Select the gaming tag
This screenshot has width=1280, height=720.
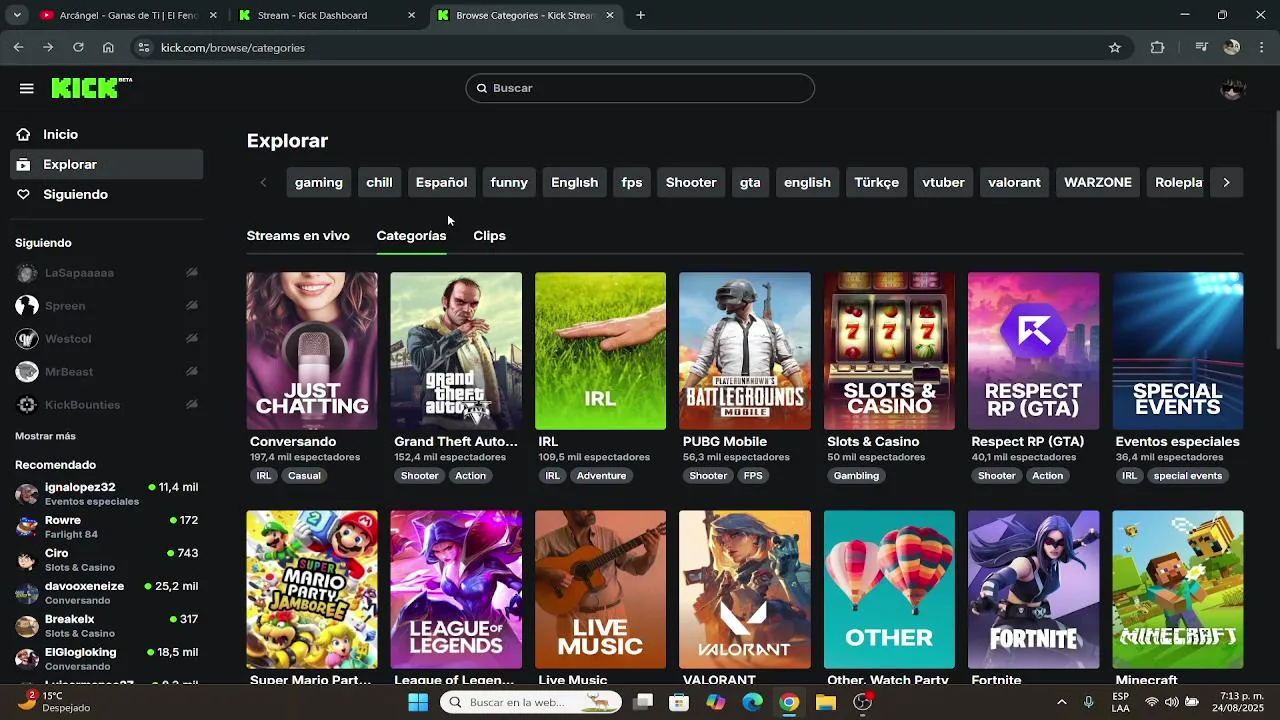[x=319, y=182]
